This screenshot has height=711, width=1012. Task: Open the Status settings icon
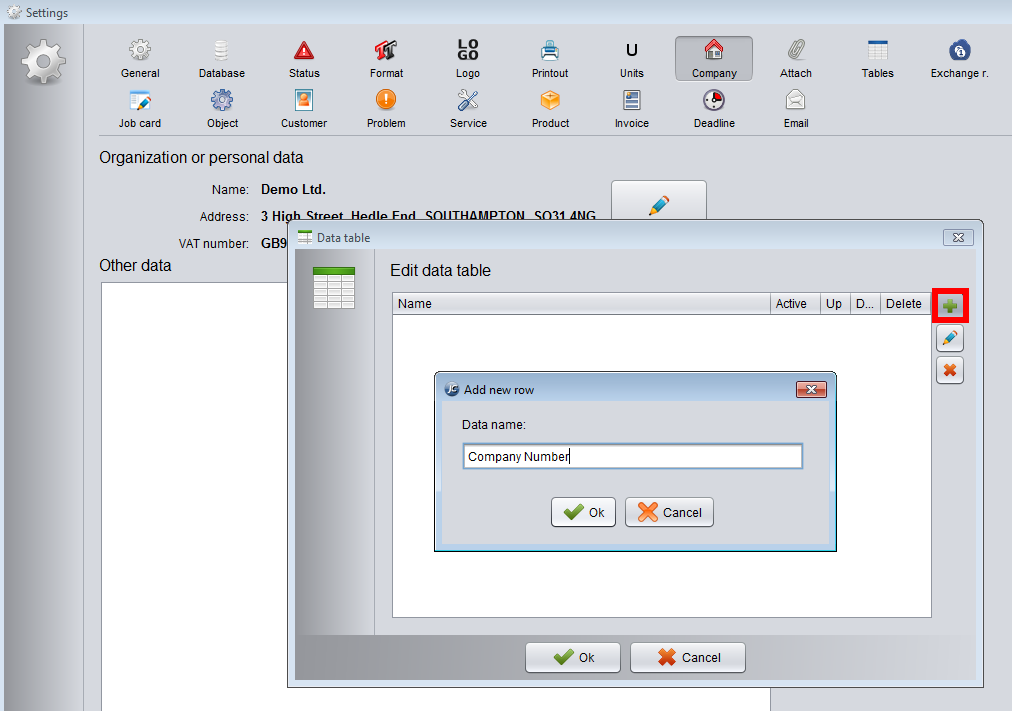click(x=304, y=58)
